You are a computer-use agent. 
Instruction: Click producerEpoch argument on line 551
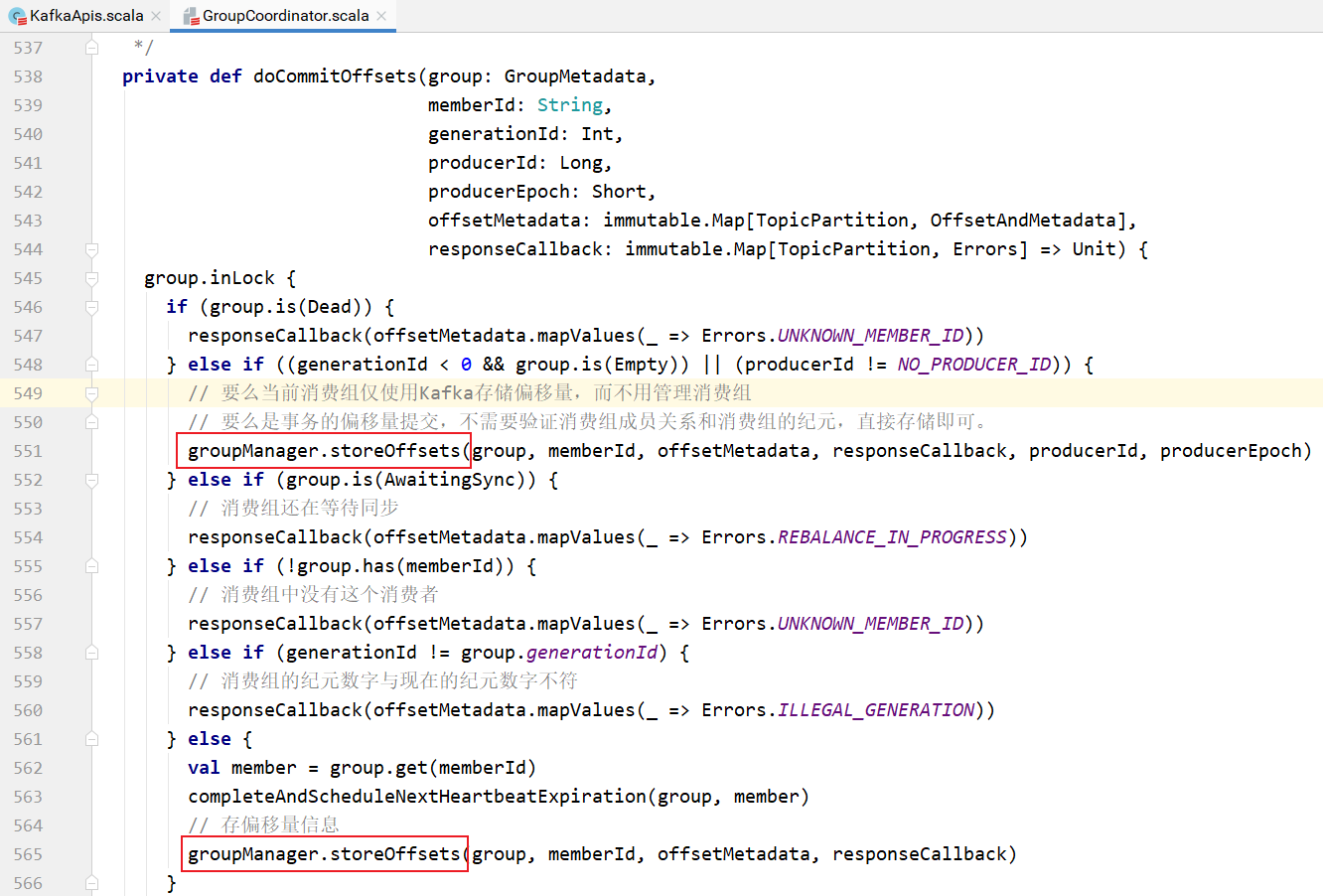[x=1231, y=451]
